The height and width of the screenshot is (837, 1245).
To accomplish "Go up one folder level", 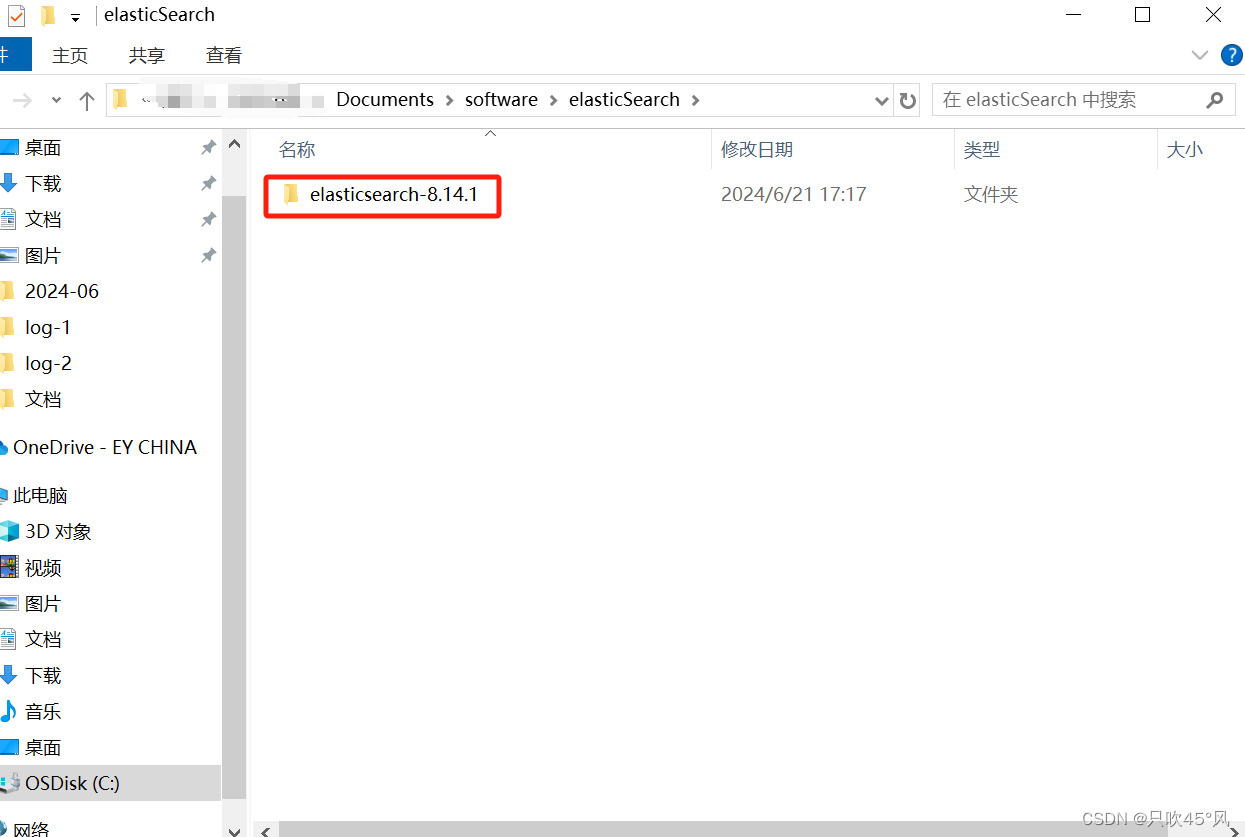I will point(87,100).
